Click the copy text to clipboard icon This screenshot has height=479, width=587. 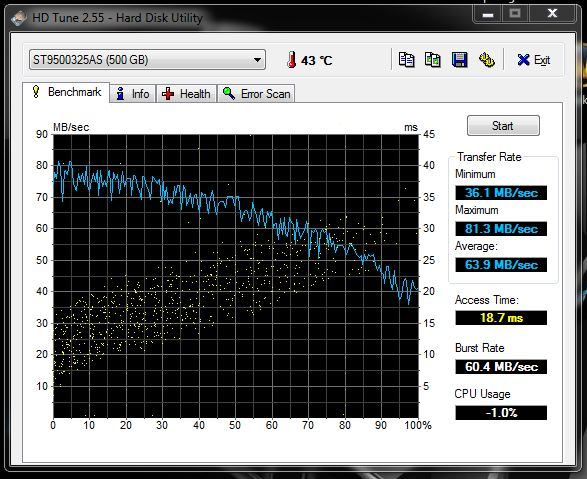[406, 60]
